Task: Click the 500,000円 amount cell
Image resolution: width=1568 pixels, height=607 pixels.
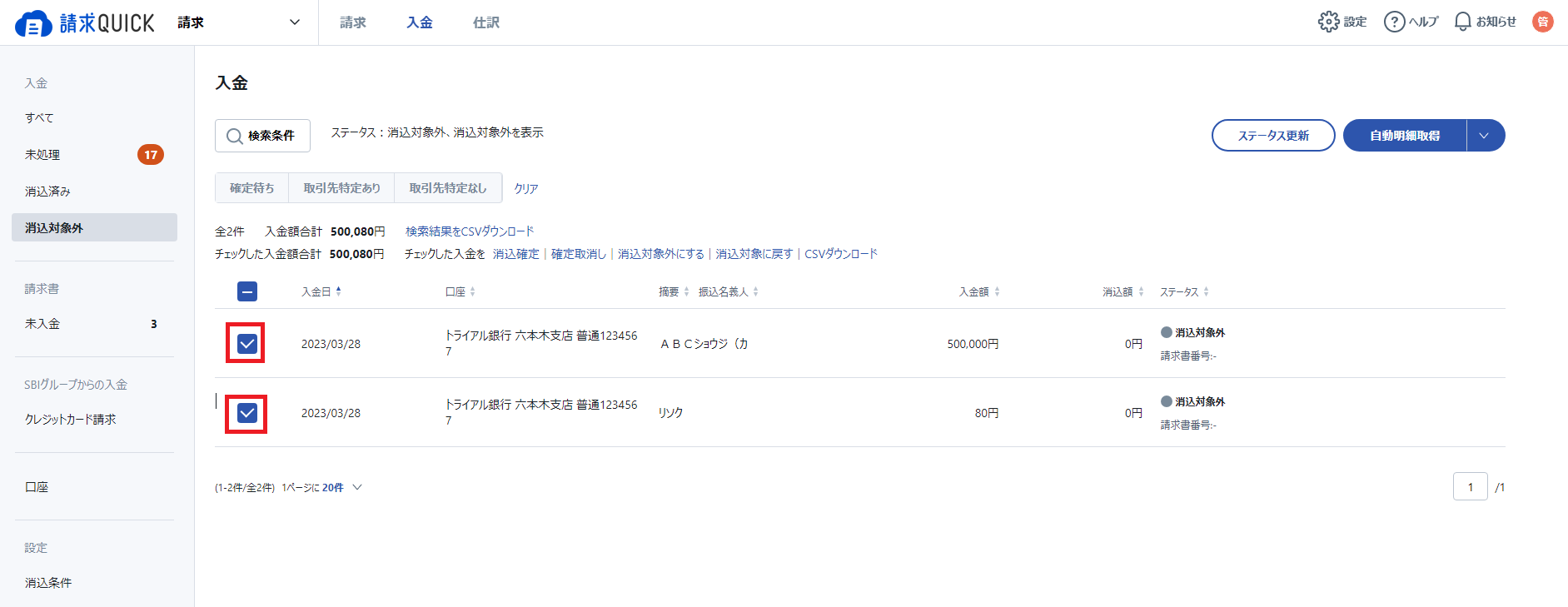Action: [x=973, y=344]
